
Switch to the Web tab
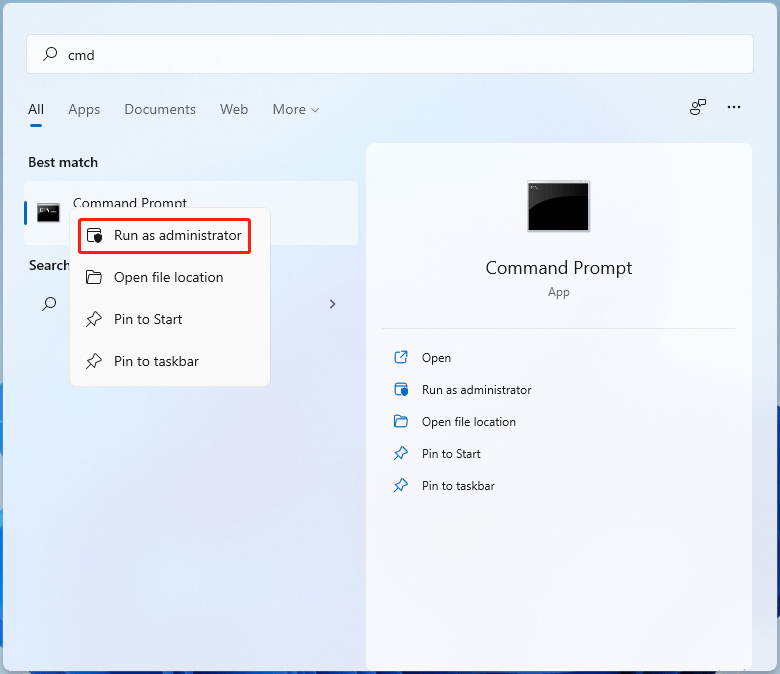click(x=234, y=109)
